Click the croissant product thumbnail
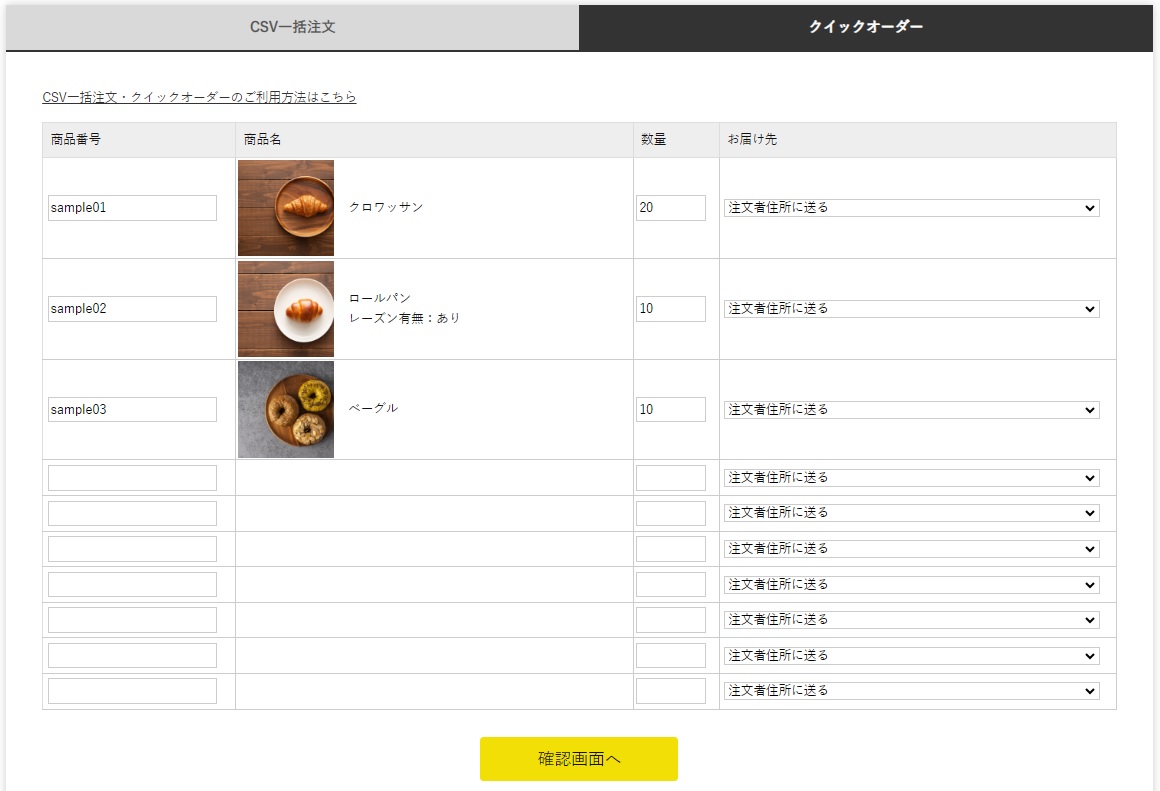The image size is (1160, 791). pyautogui.click(x=286, y=208)
